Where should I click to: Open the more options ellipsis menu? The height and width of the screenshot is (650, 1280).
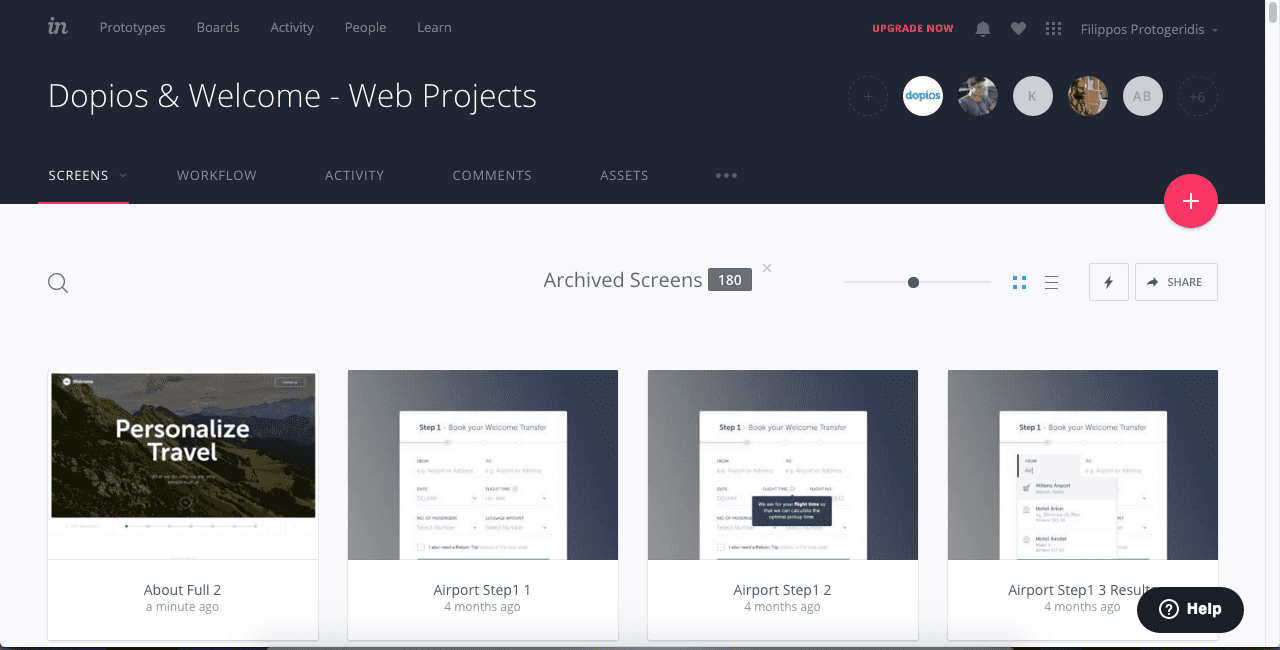[726, 176]
